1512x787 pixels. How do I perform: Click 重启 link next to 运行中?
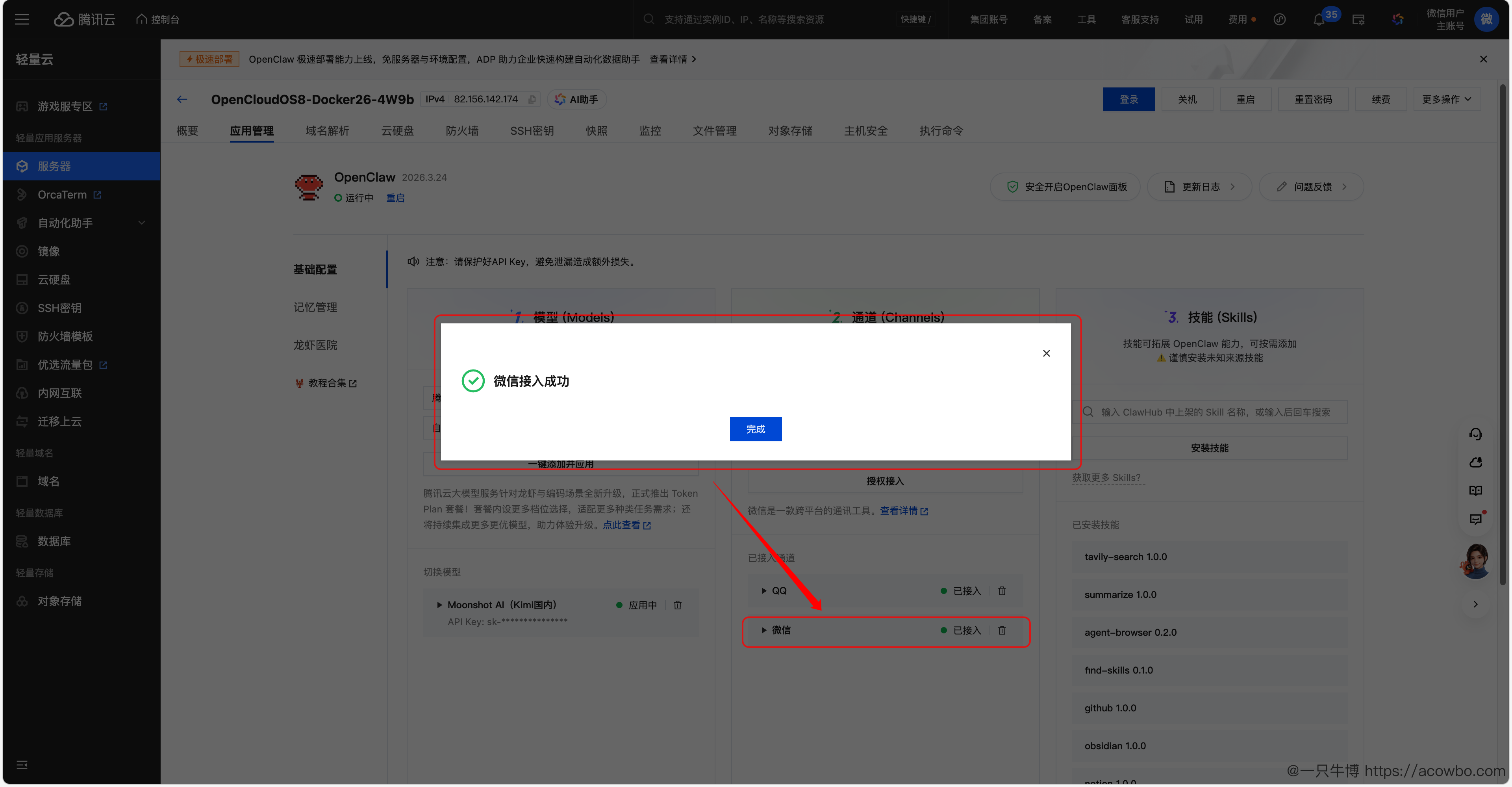[x=395, y=198]
